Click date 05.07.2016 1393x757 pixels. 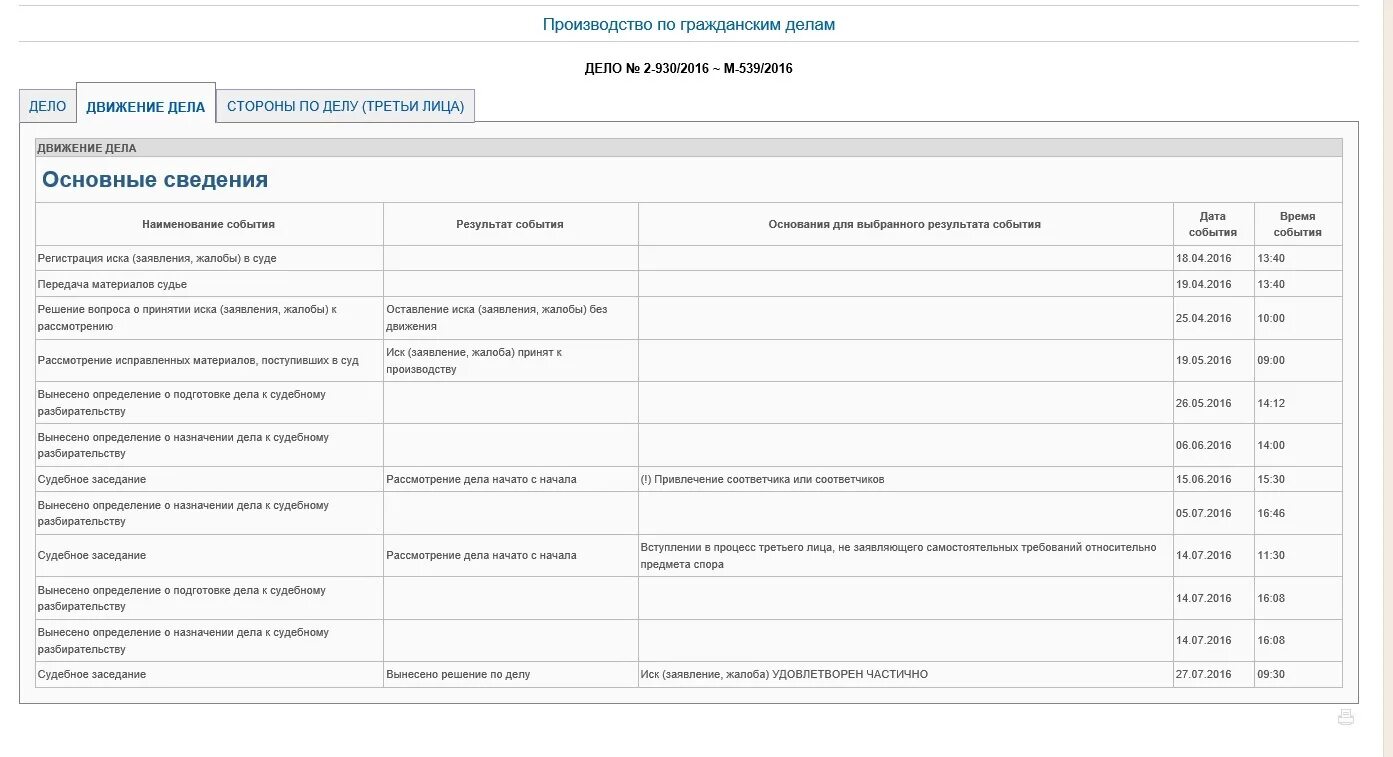(1204, 513)
